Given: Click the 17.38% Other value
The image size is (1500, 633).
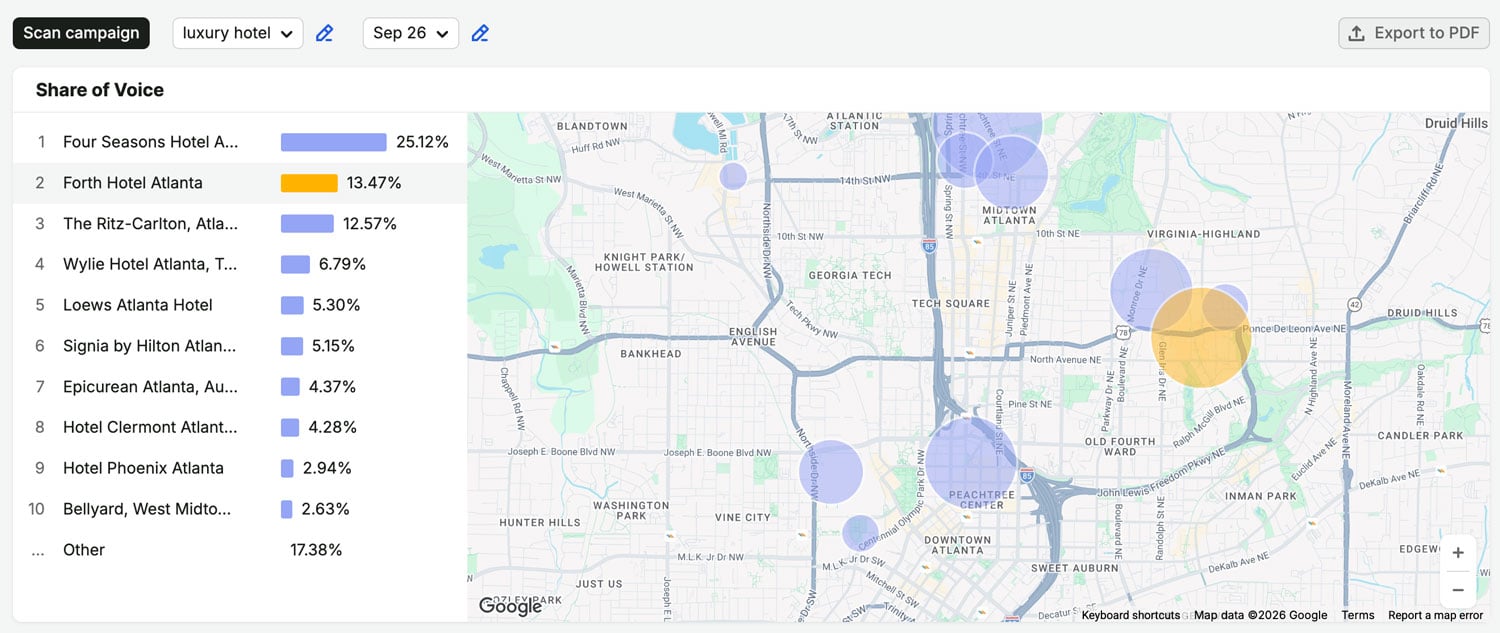Looking at the screenshot, I should pyautogui.click(x=316, y=550).
